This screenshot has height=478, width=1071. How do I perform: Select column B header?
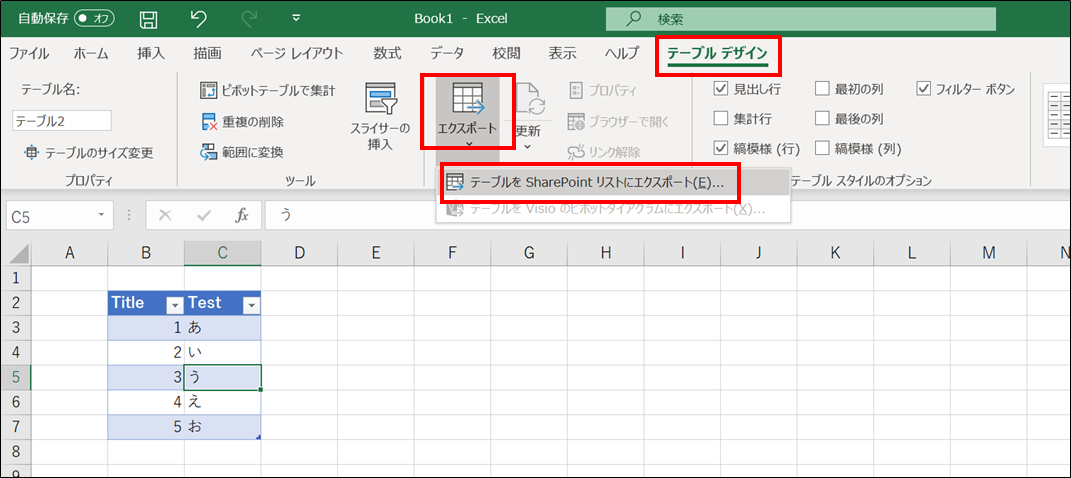click(x=145, y=253)
